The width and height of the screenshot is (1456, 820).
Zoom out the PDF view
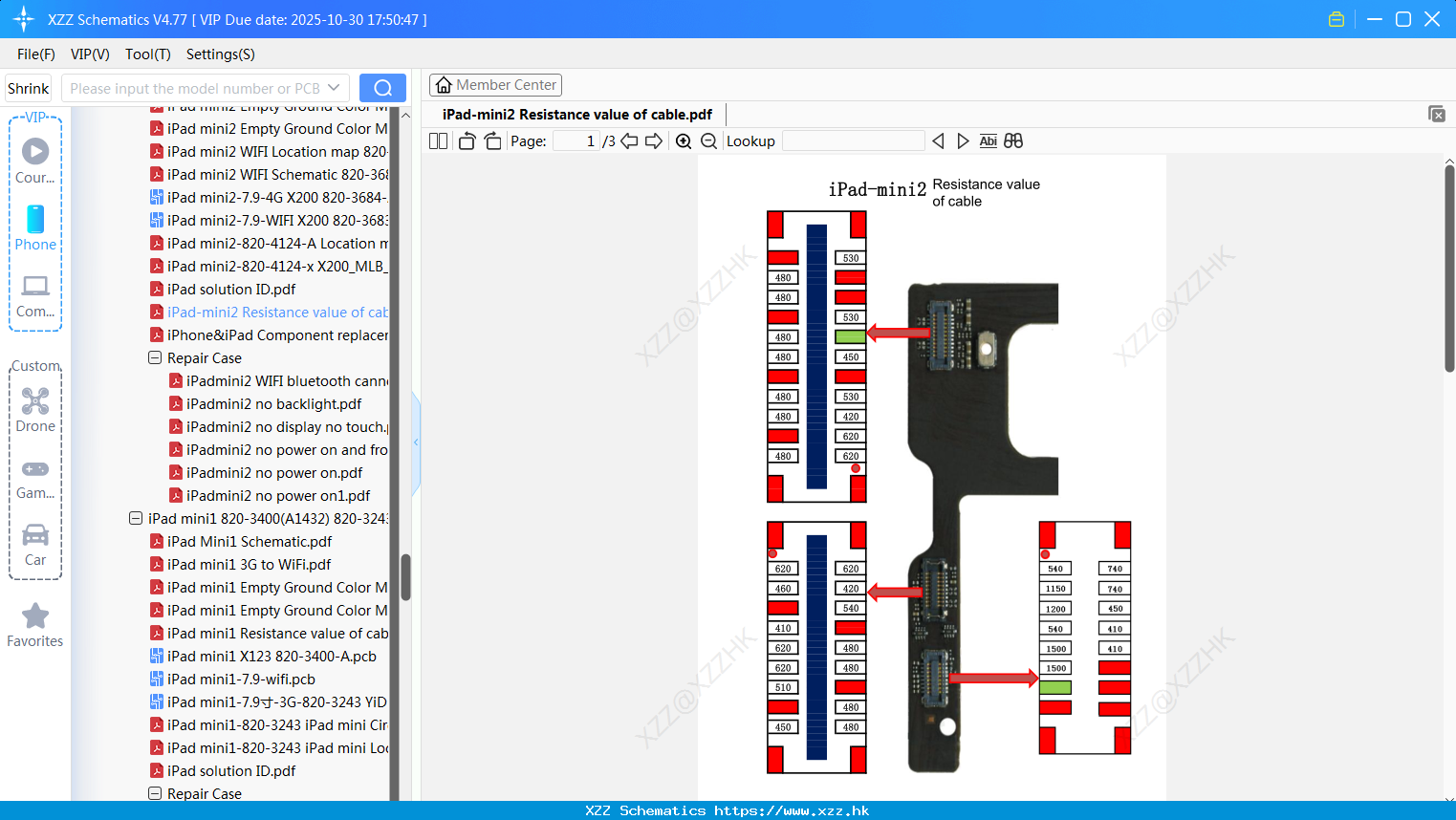[x=708, y=140]
